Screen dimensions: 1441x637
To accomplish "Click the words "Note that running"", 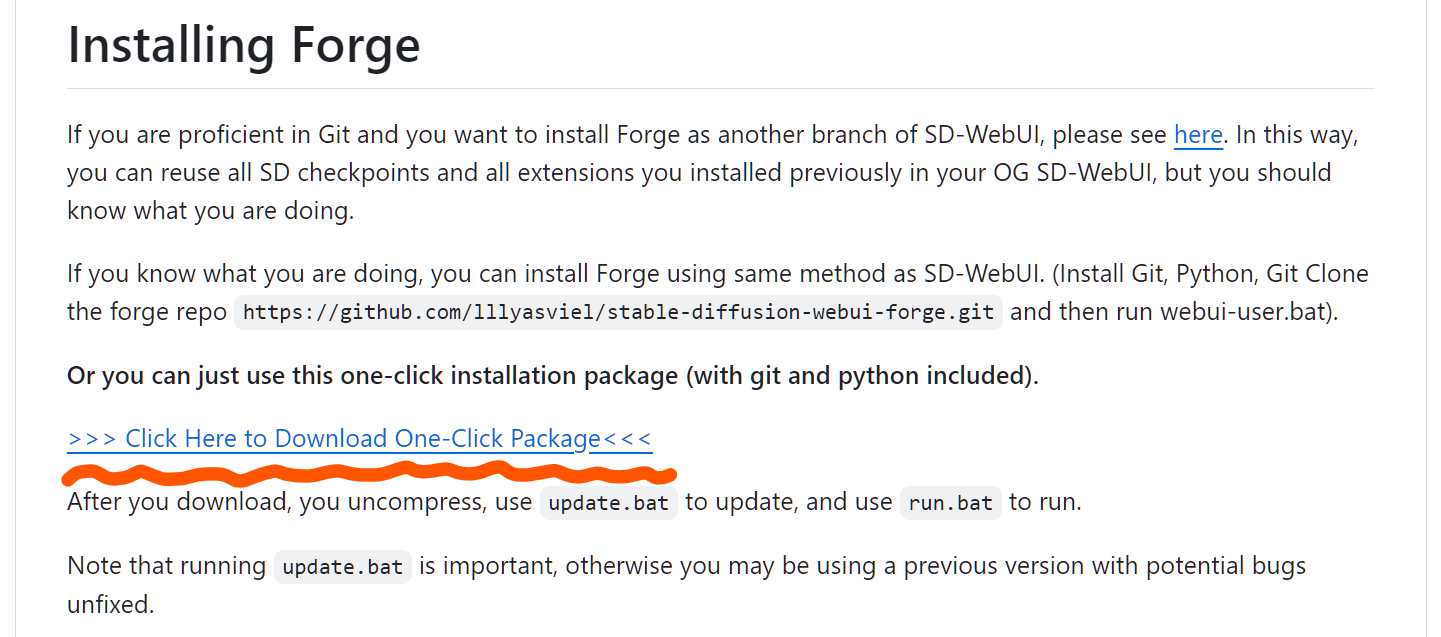I will [166, 566].
